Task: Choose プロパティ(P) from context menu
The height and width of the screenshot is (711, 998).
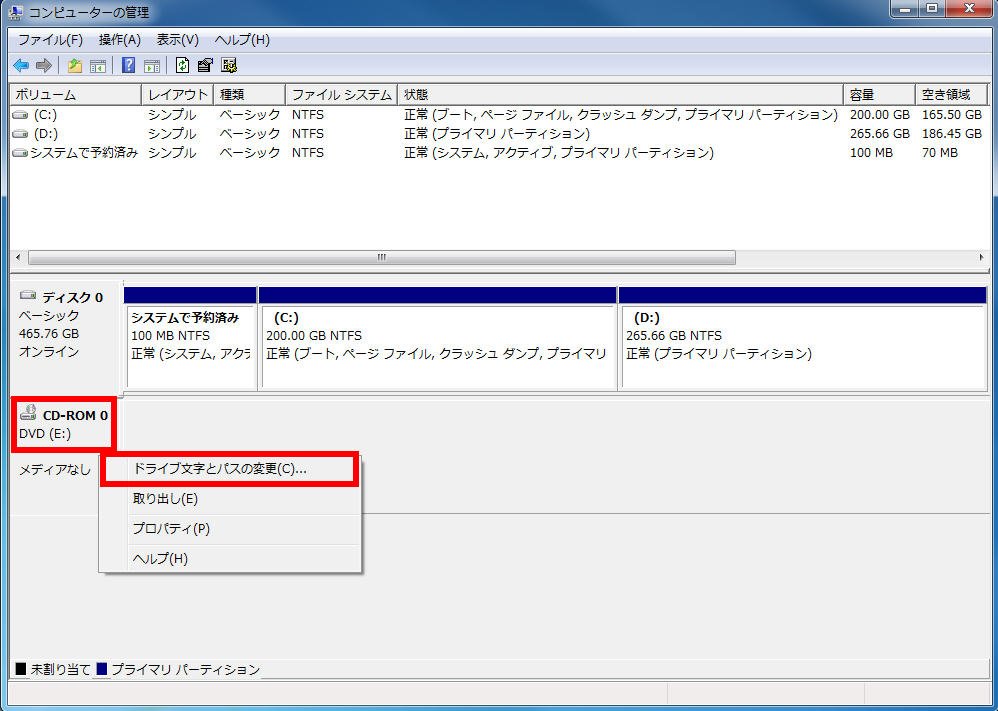Action: point(230,529)
